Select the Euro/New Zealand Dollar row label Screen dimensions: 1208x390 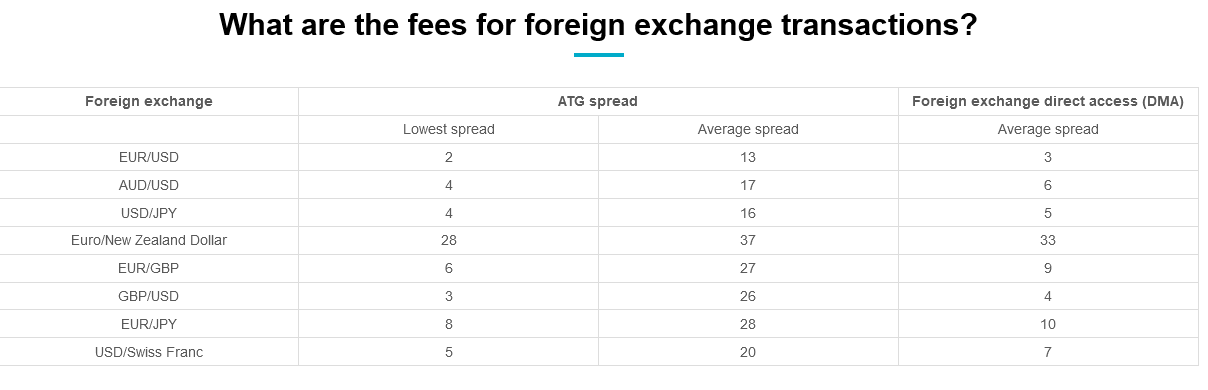pos(149,240)
